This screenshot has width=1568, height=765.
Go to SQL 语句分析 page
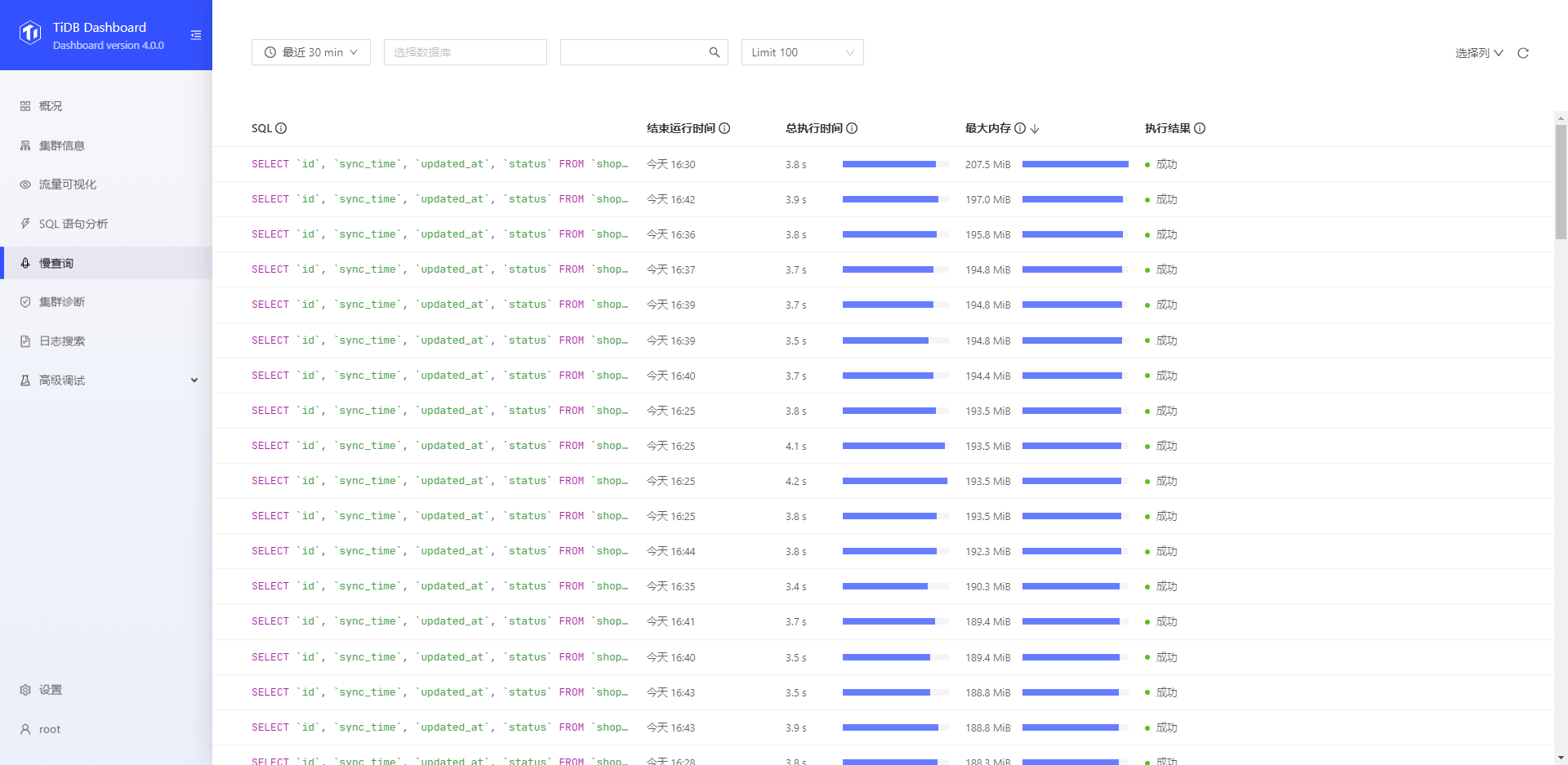pyautogui.click(x=73, y=224)
